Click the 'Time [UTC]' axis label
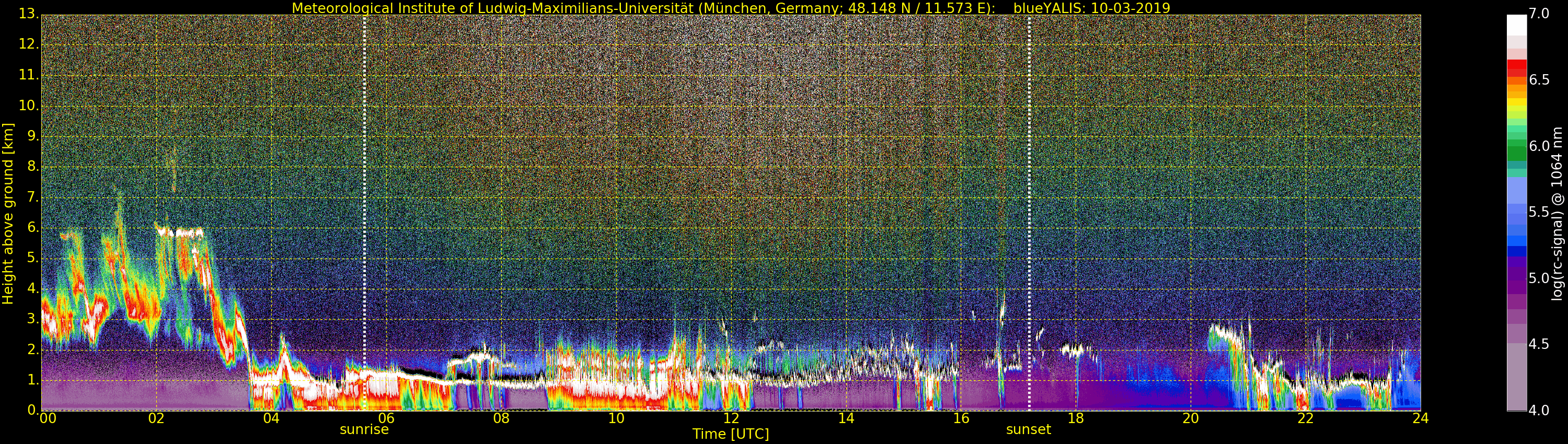 click(731, 434)
